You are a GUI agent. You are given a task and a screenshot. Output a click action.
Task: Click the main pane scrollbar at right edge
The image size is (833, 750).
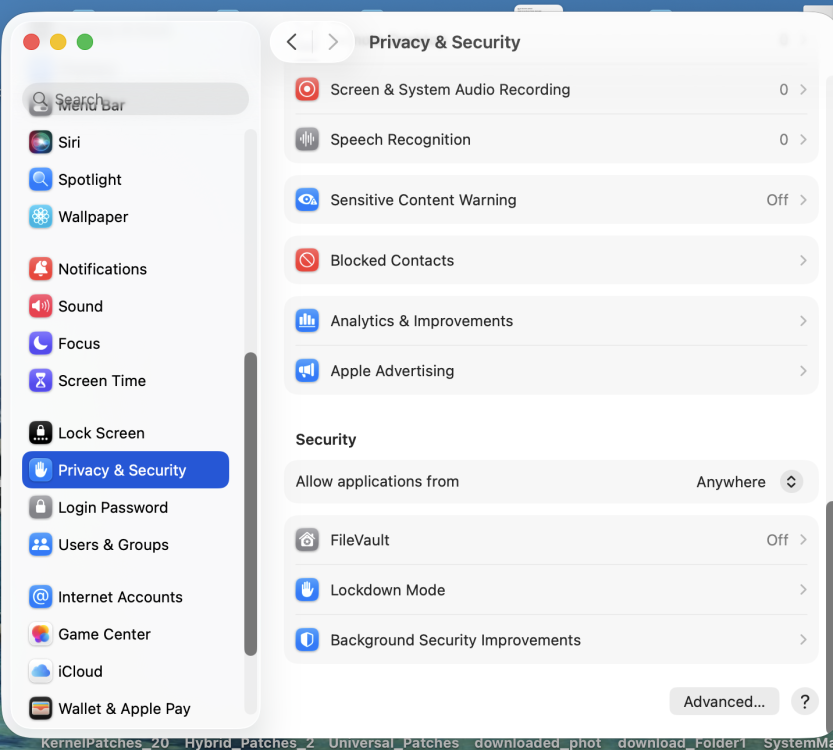click(829, 616)
